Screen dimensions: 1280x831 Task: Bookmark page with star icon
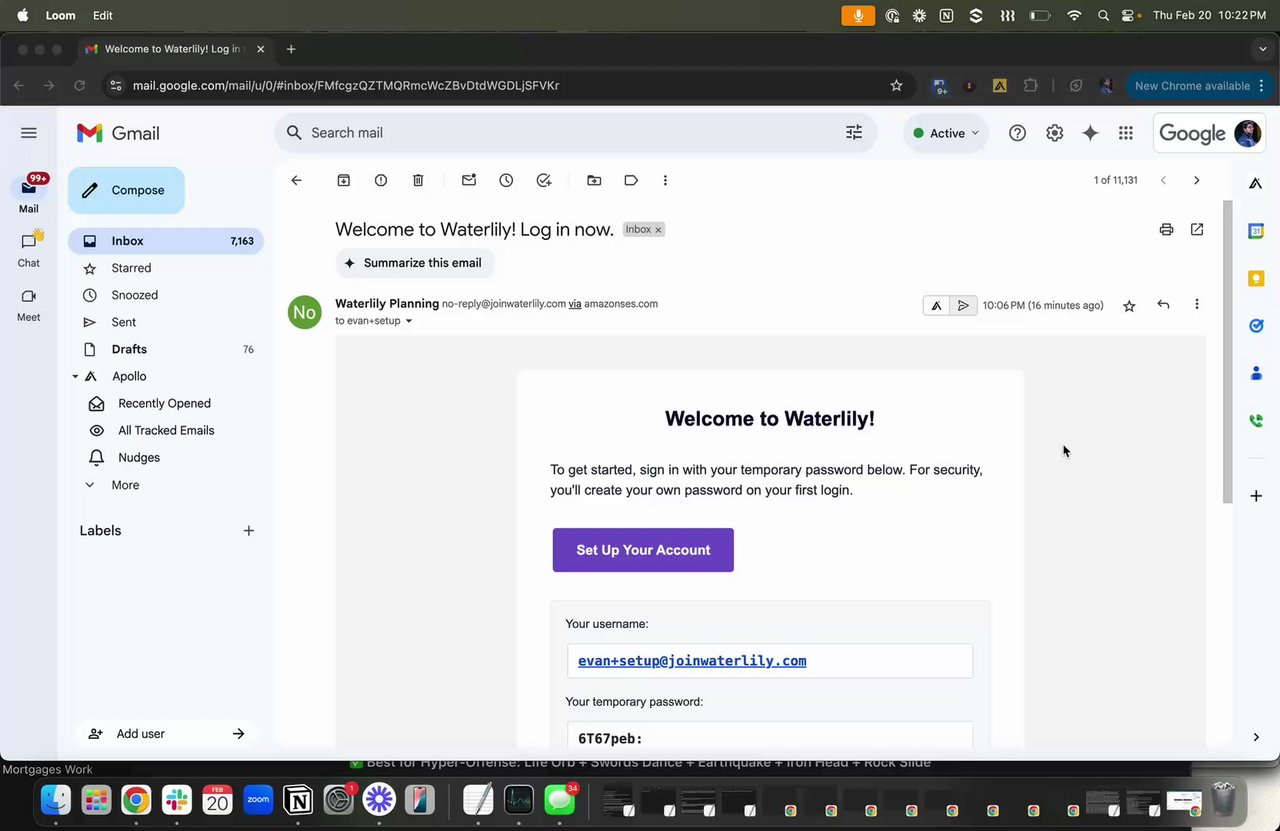click(896, 85)
